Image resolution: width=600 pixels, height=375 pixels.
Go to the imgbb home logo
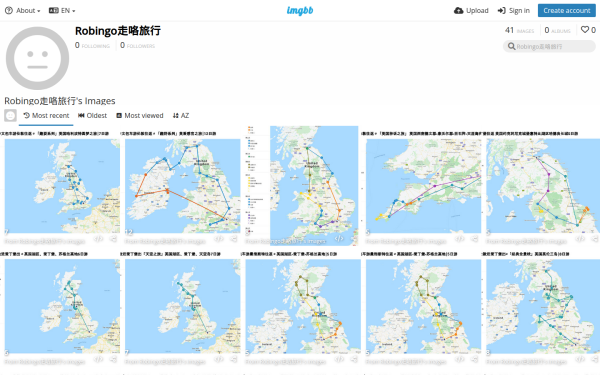point(300,11)
